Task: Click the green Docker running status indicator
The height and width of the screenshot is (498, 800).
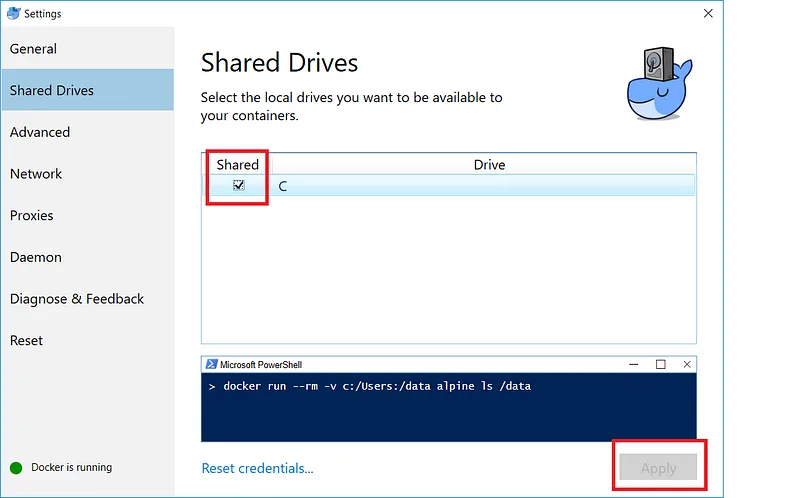Action: (16, 468)
